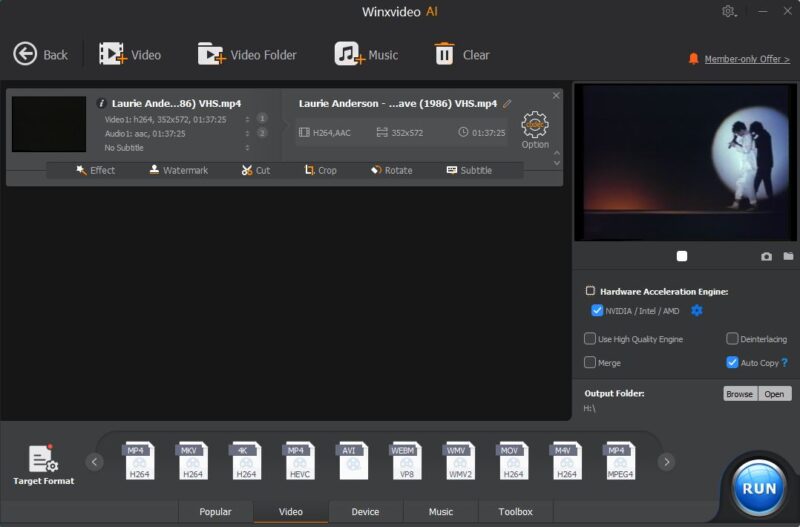Open snapshot folder icon under preview
This screenshot has width=800, height=527.
tap(788, 256)
